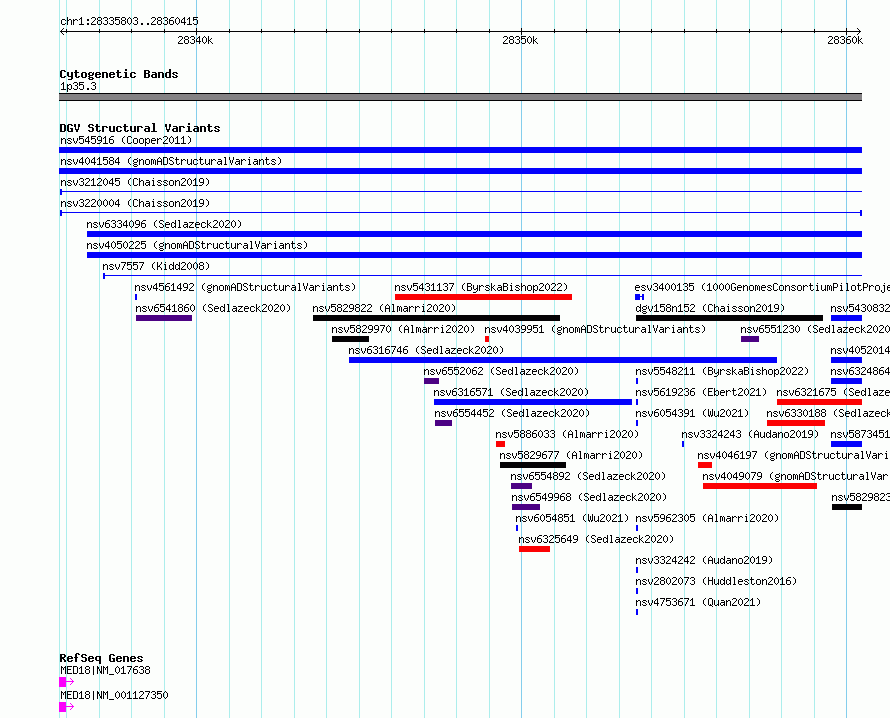
Task: Select the red nsv5886033 (Almarri2020) marker
Action: click(x=500, y=444)
